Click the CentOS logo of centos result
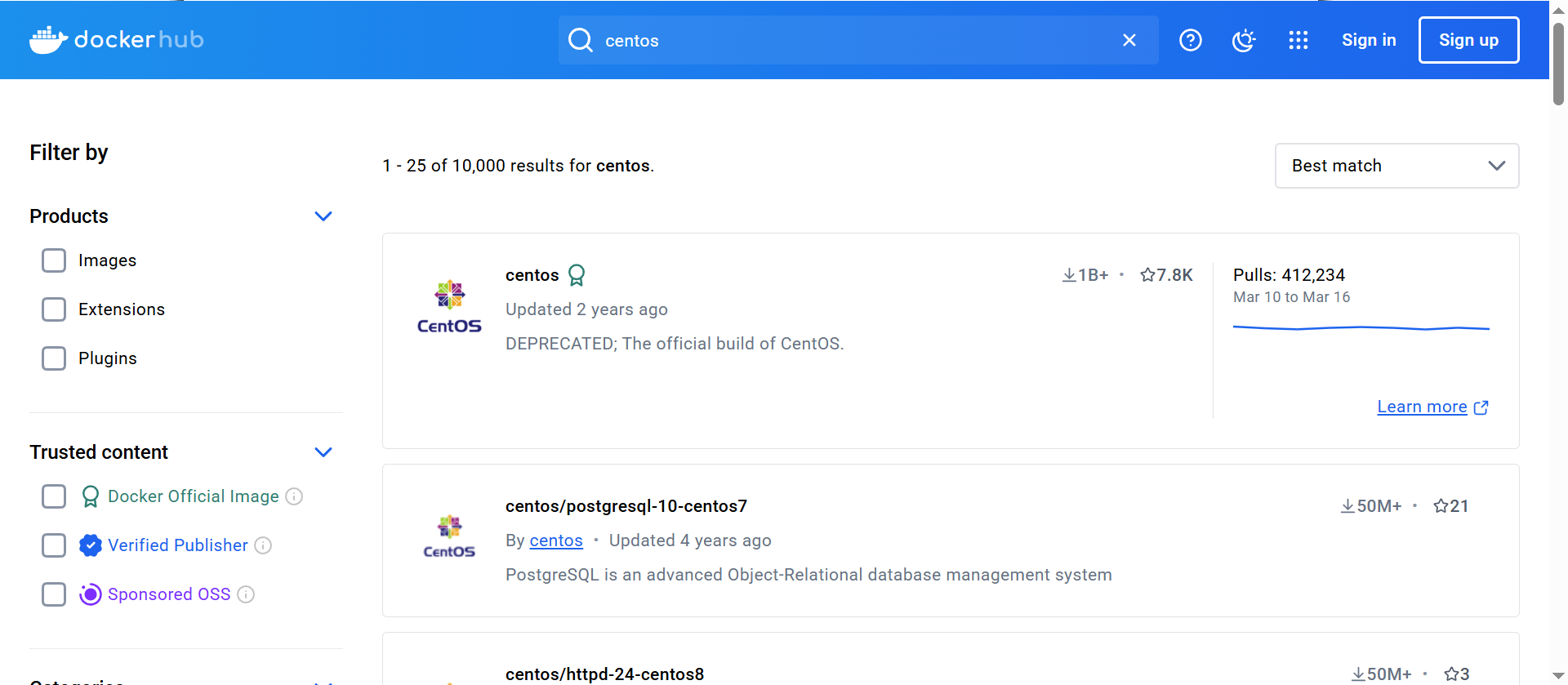Screen dimensions: 1568x685 point(449,307)
